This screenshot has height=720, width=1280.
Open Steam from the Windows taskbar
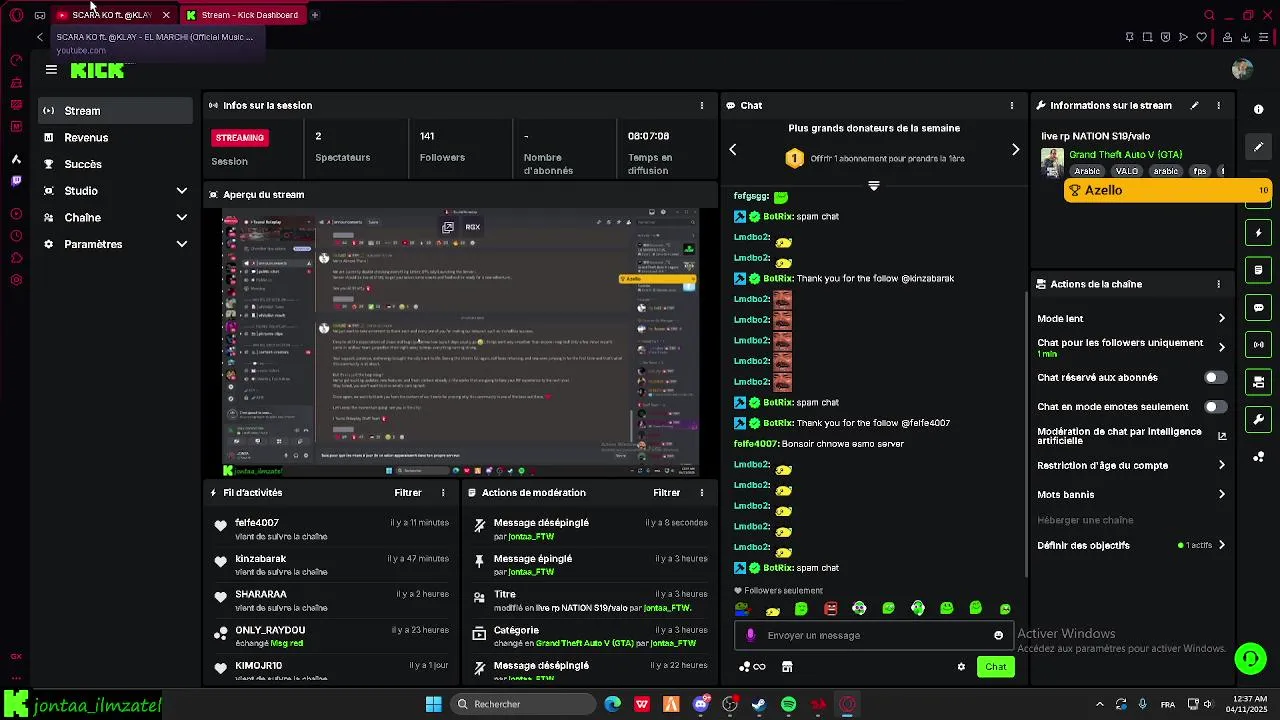tap(759, 705)
